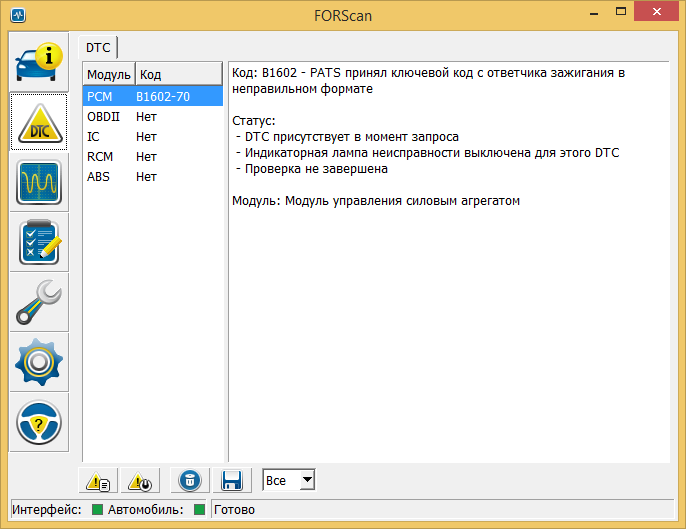Sort by the "Код" column header

pos(178,74)
